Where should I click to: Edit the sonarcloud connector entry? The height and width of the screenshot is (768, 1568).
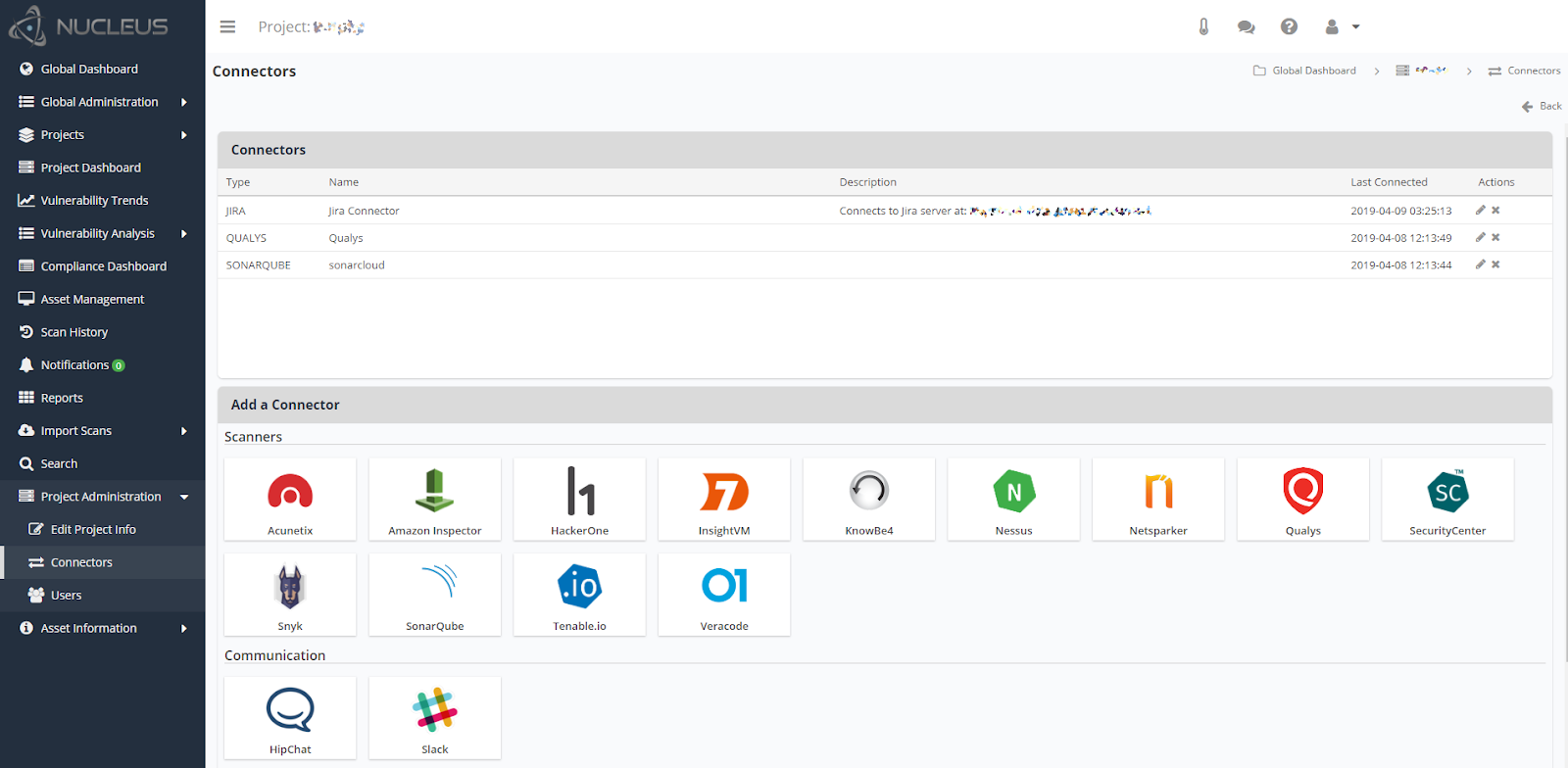(1481, 264)
